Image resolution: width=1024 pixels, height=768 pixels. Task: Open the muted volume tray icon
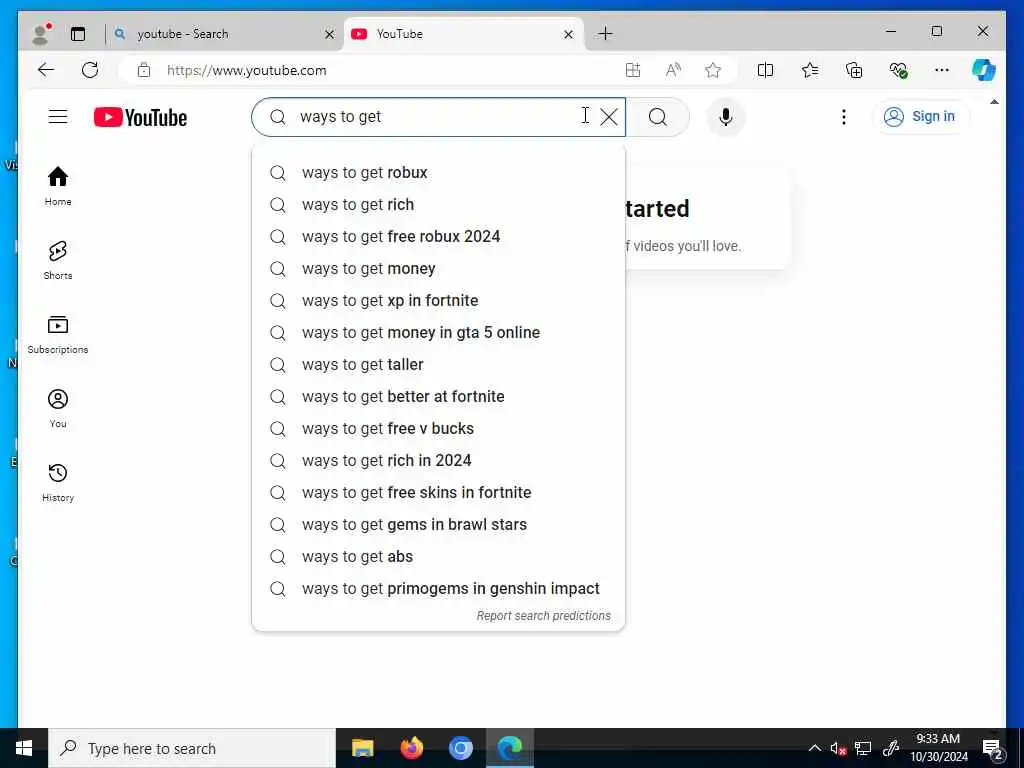coord(839,748)
